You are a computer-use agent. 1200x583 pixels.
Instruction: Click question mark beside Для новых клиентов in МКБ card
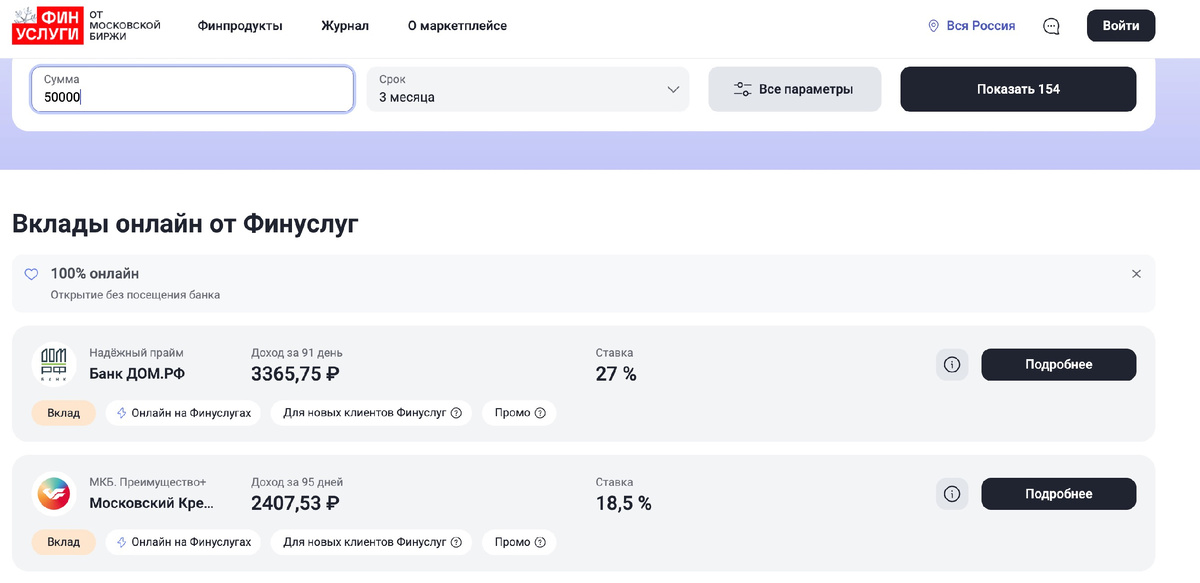(x=456, y=542)
